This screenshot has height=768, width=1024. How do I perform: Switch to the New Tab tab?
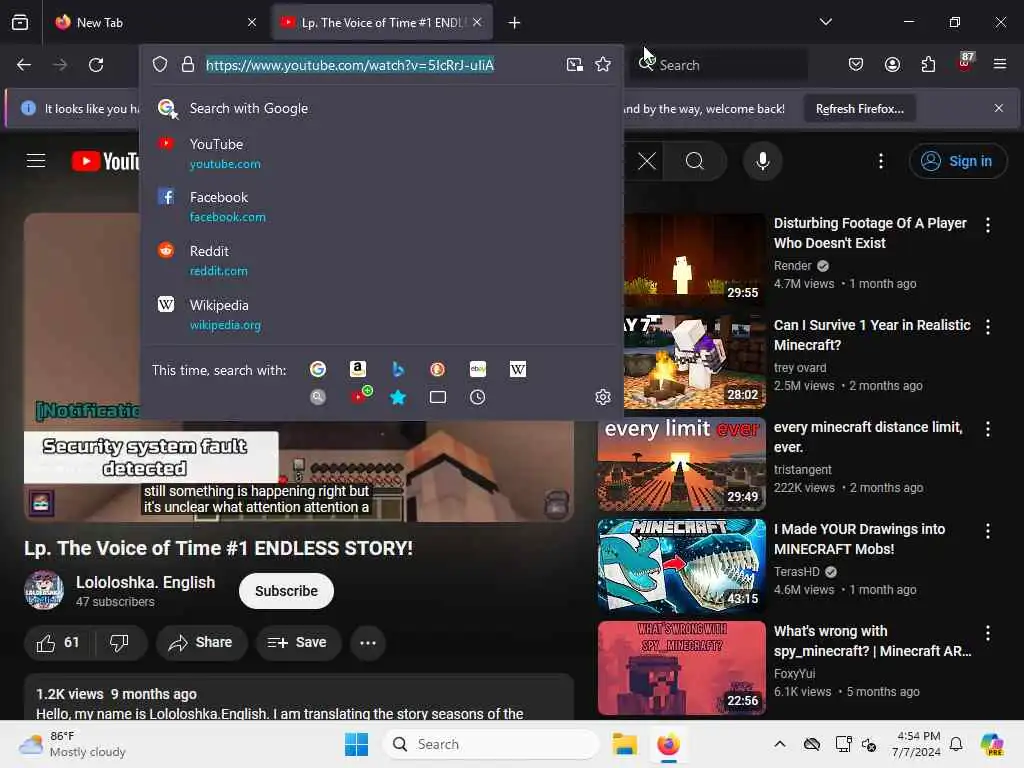pyautogui.click(x=155, y=22)
